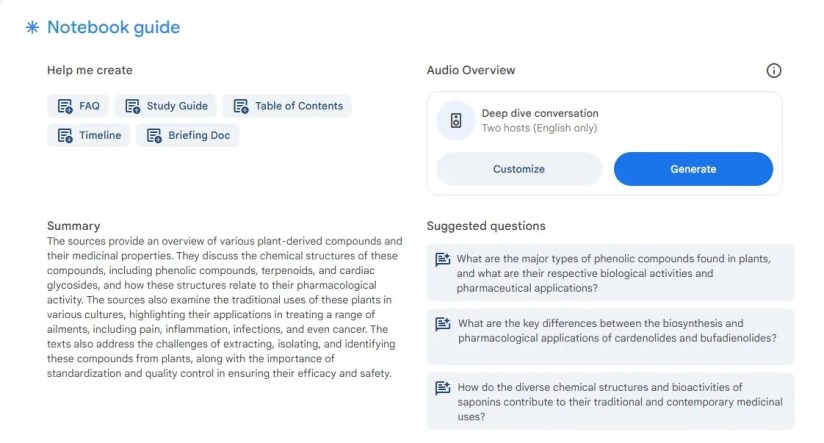Image resolution: width=824 pixels, height=443 pixels.
Task: Click the Notebook guide asterisk icon
Action: (32, 28)
